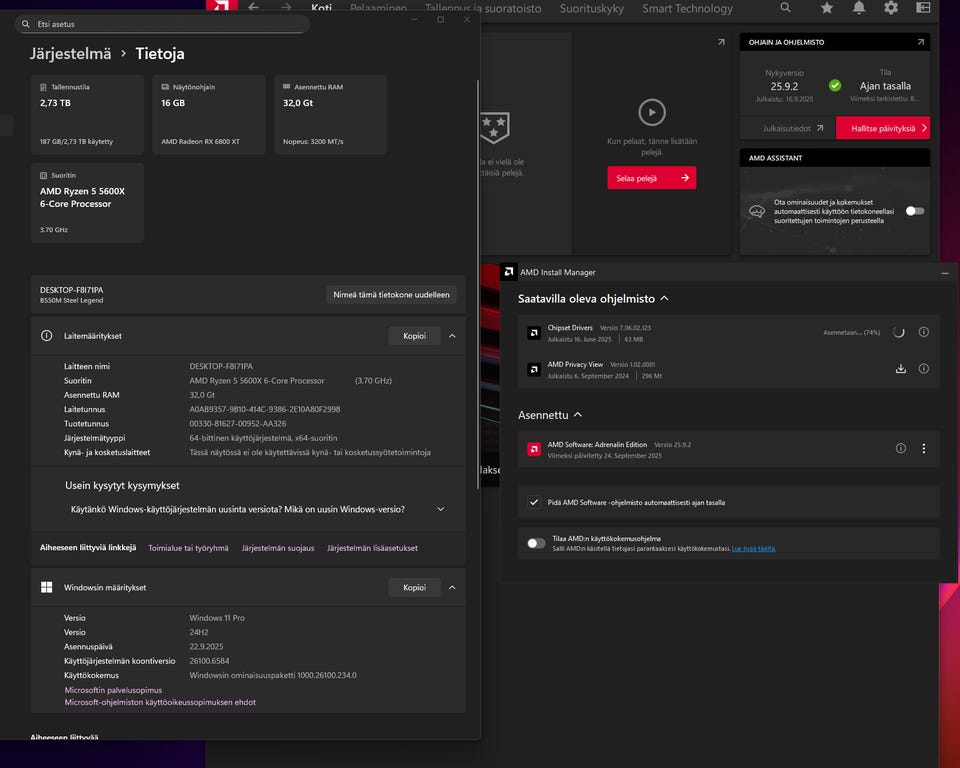Click Hallitse päivityksiä button
Image resolution: width=960 pixels, height=768 pixels.
883,128
